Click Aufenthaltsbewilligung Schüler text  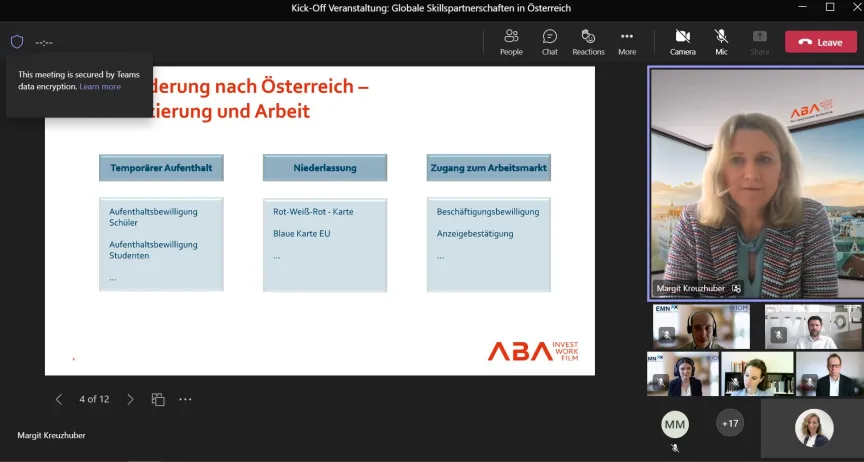(153, 217)
